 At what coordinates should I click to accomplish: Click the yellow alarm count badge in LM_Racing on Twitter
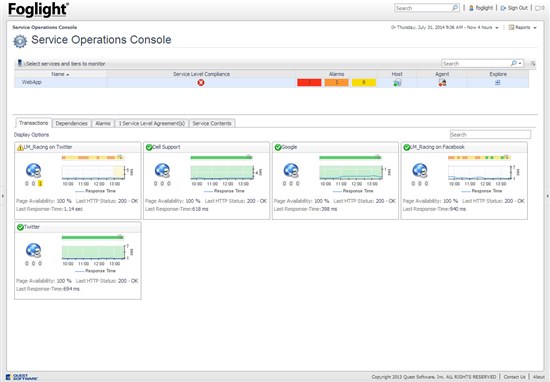pyautogui.click(x=40, y=183)
